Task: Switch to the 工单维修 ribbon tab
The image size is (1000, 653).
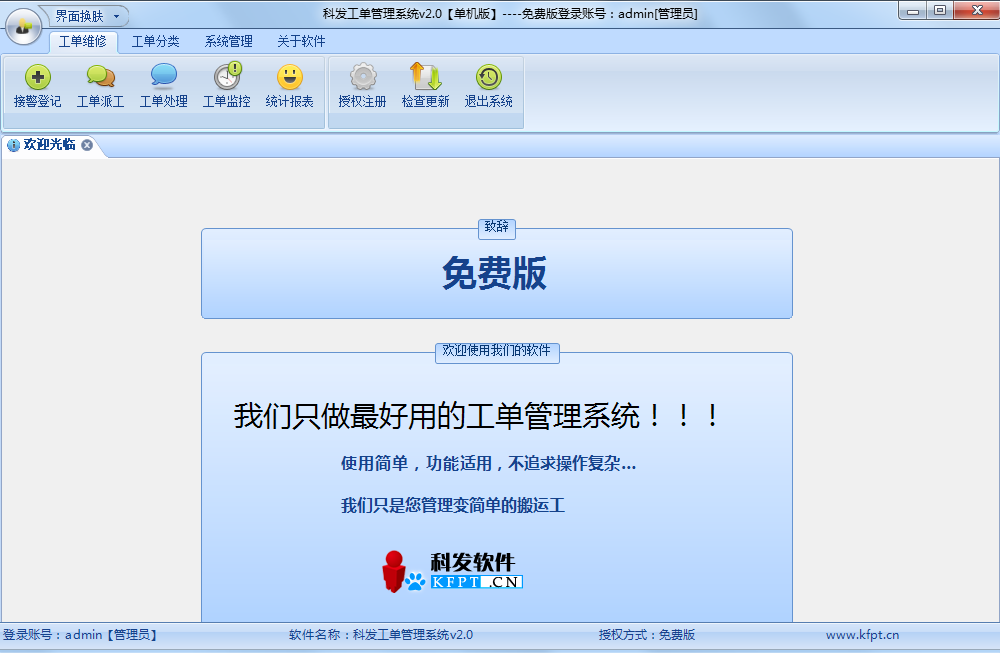Action: [83, 41]
